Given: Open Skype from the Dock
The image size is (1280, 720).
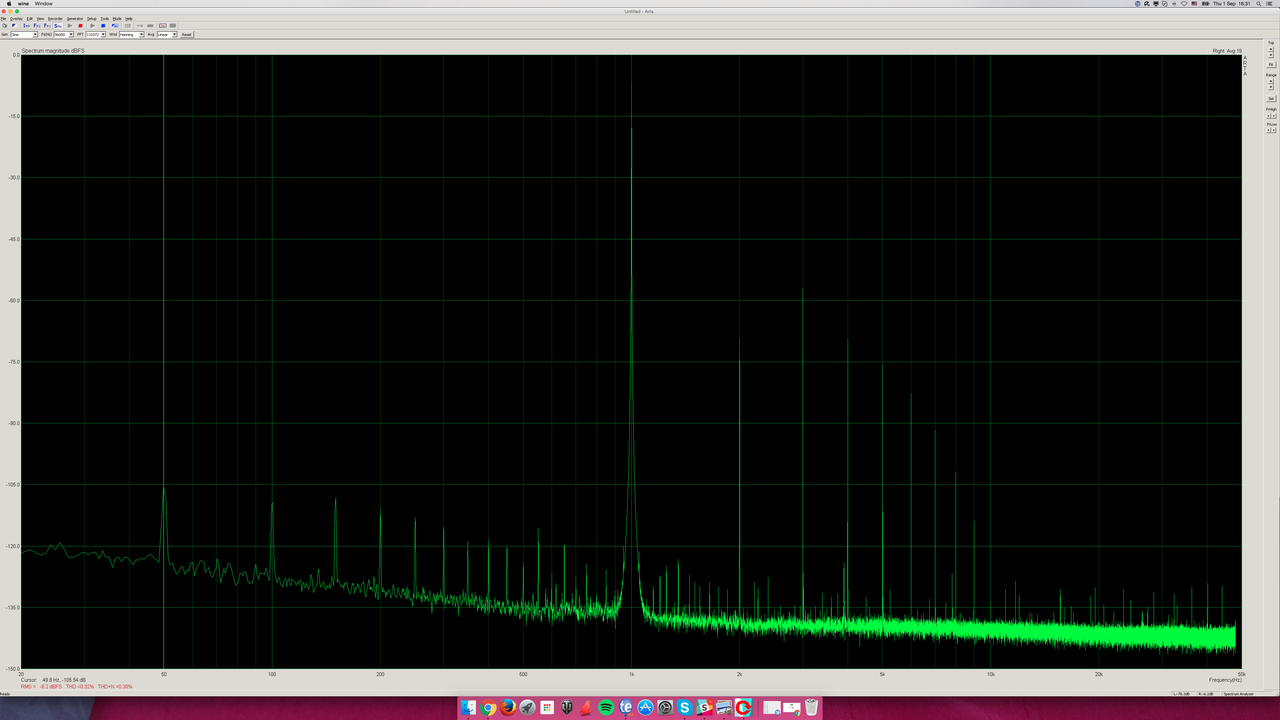Looking at the screenshot, I should 685,707.
